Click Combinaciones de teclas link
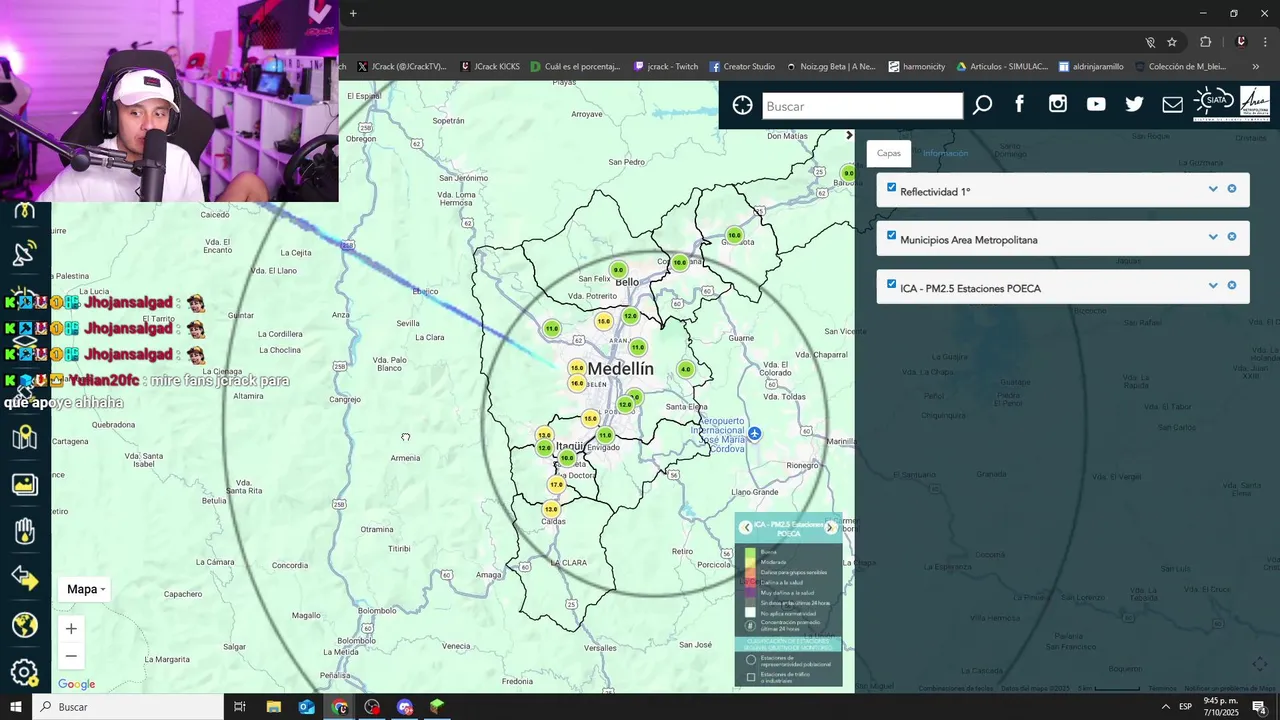Image resolution: width=1280 pixels, height=720 pixels. (x=956, y=688)
